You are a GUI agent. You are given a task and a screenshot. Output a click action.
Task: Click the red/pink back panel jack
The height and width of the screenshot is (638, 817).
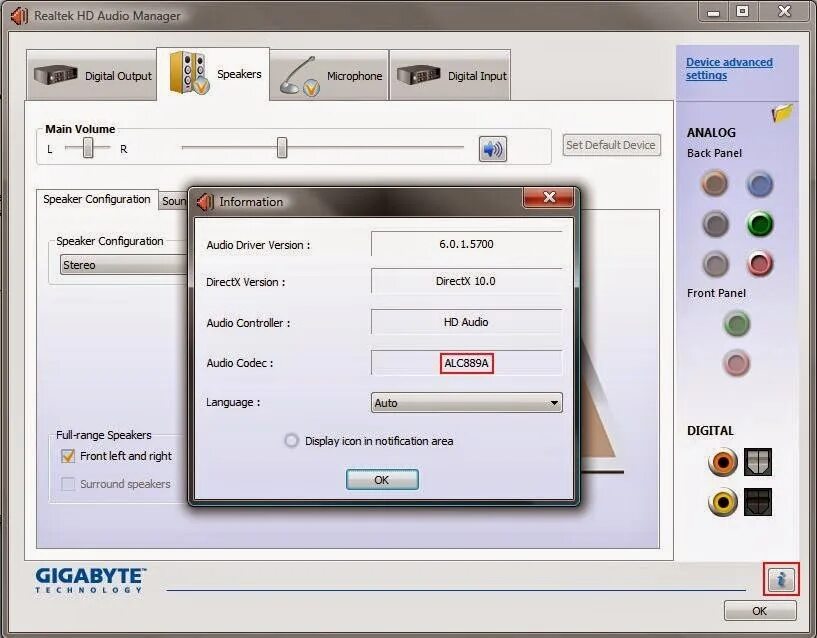(x=760, y=264)
